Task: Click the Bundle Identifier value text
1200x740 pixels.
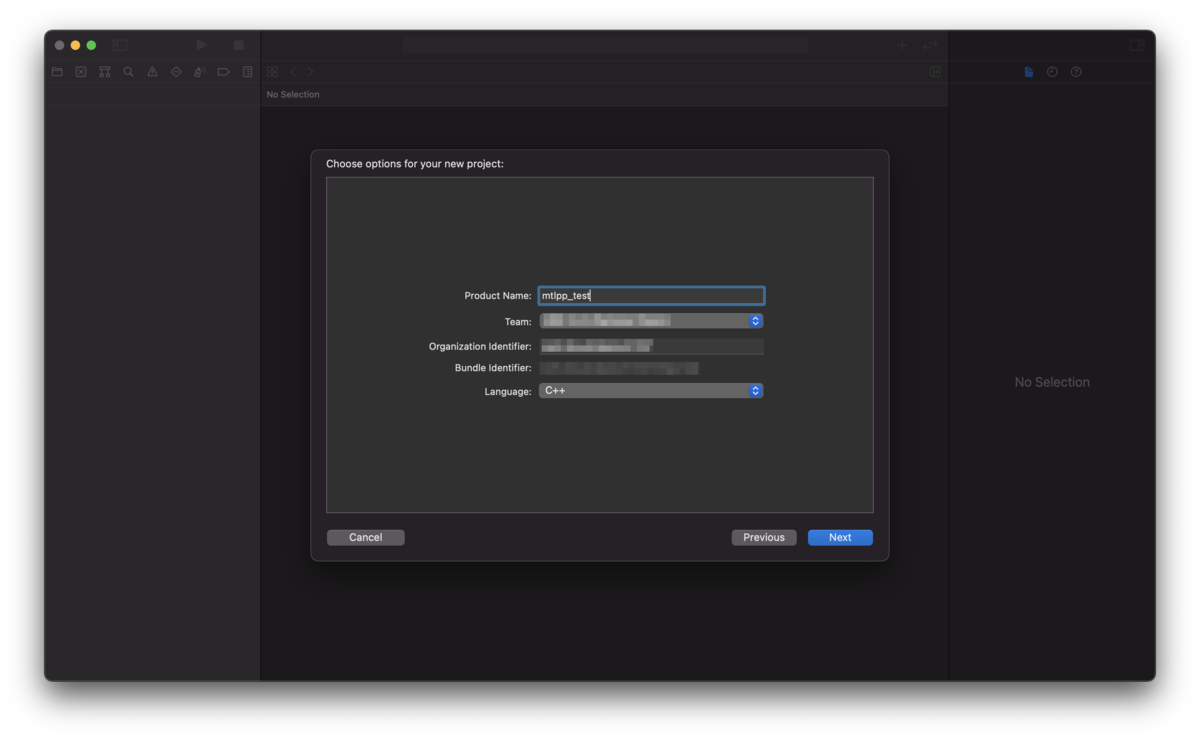Action: (x=619, y=368)
